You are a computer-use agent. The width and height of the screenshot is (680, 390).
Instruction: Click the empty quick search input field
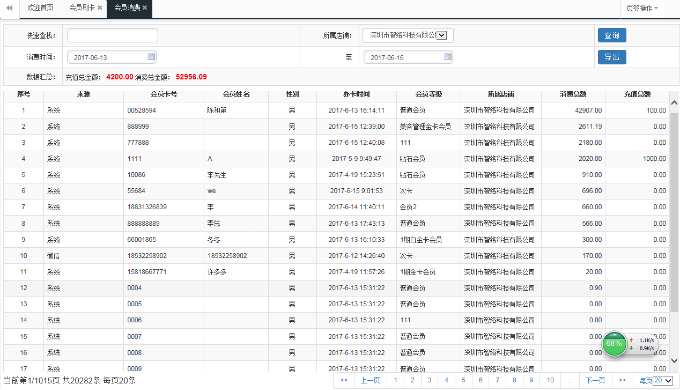(x=112, y=36)
